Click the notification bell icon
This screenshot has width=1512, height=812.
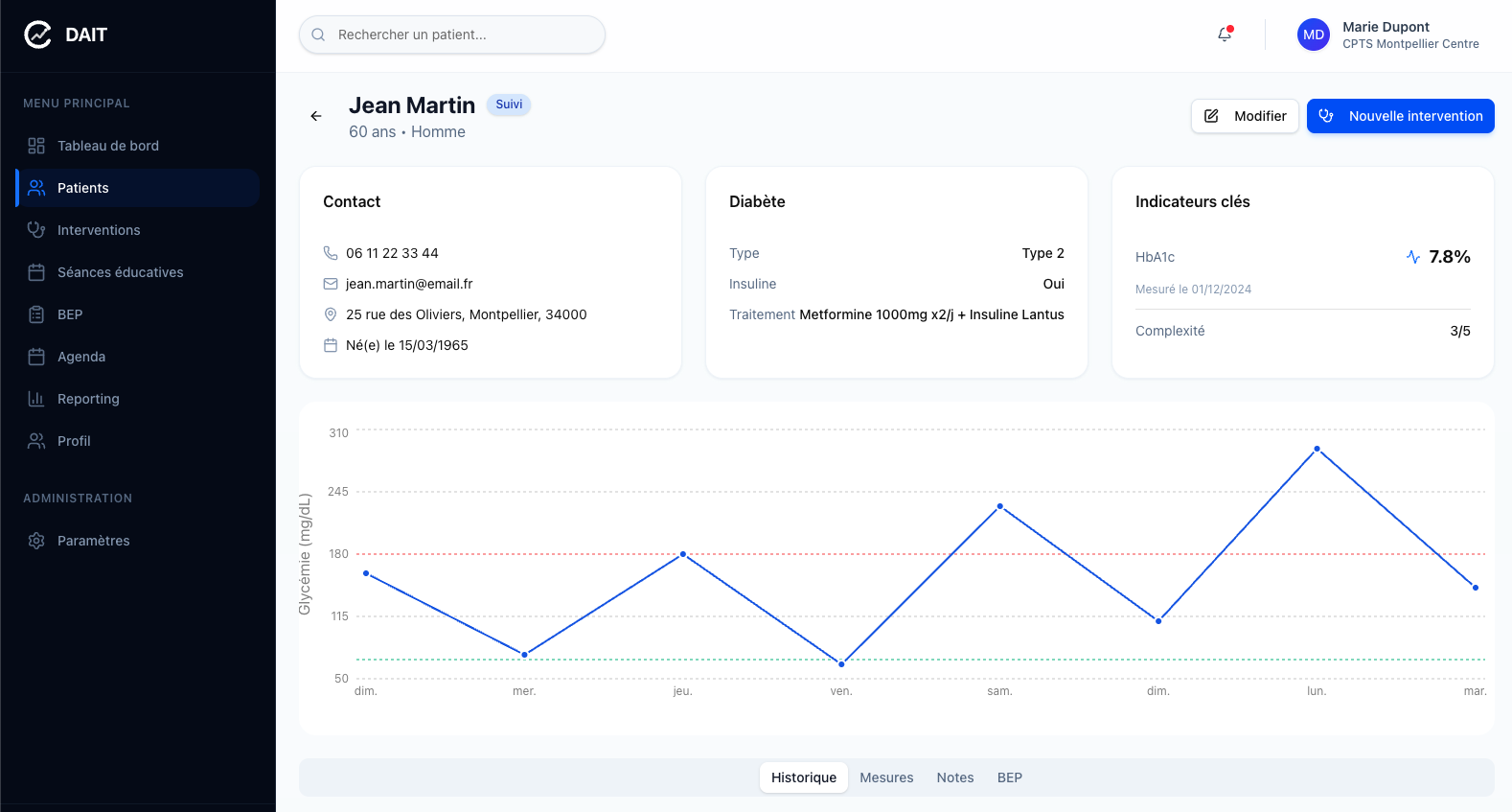pyautogui.click(x=1225, y=35)
